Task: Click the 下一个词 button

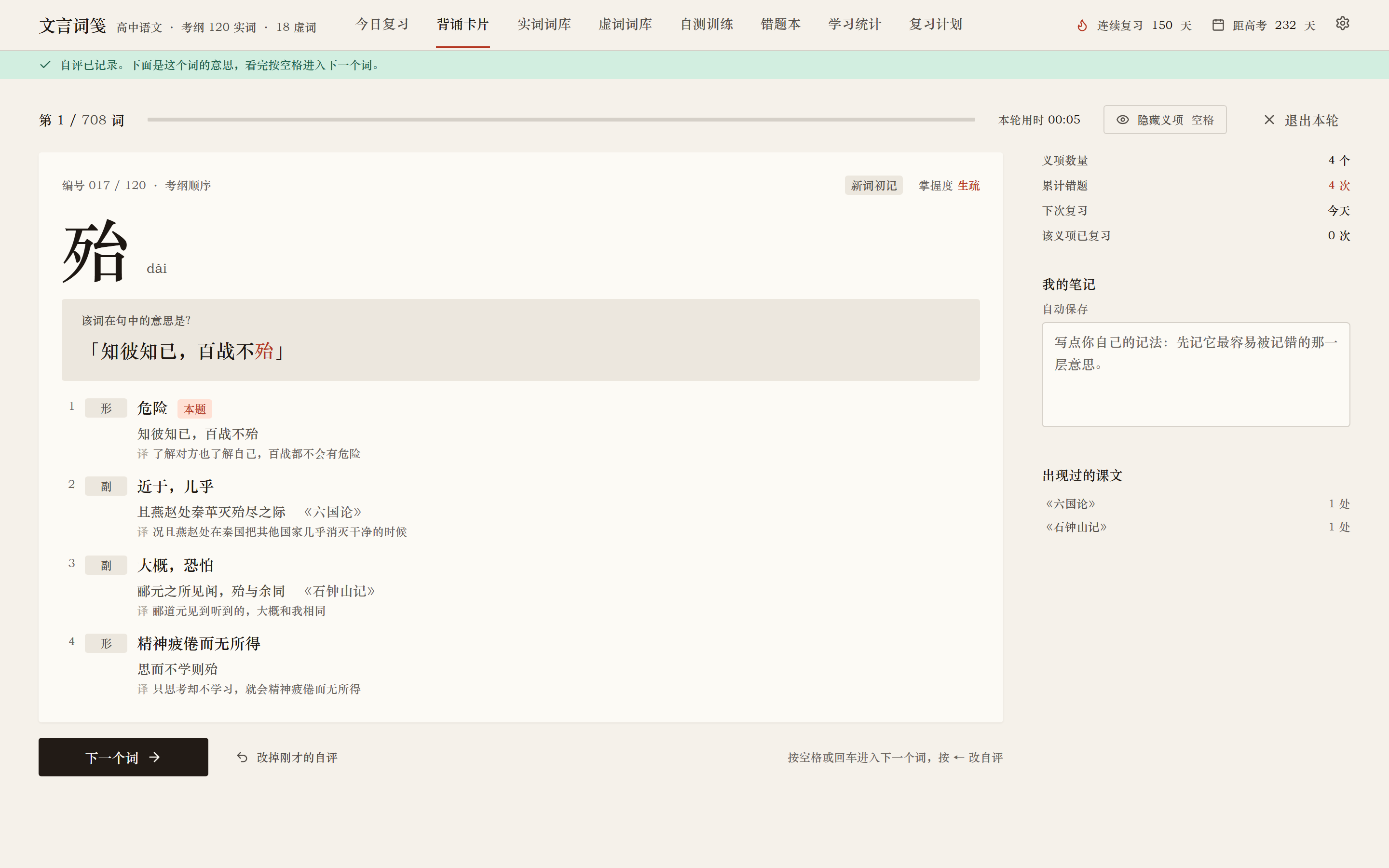Action: click(x=123, y=757)
